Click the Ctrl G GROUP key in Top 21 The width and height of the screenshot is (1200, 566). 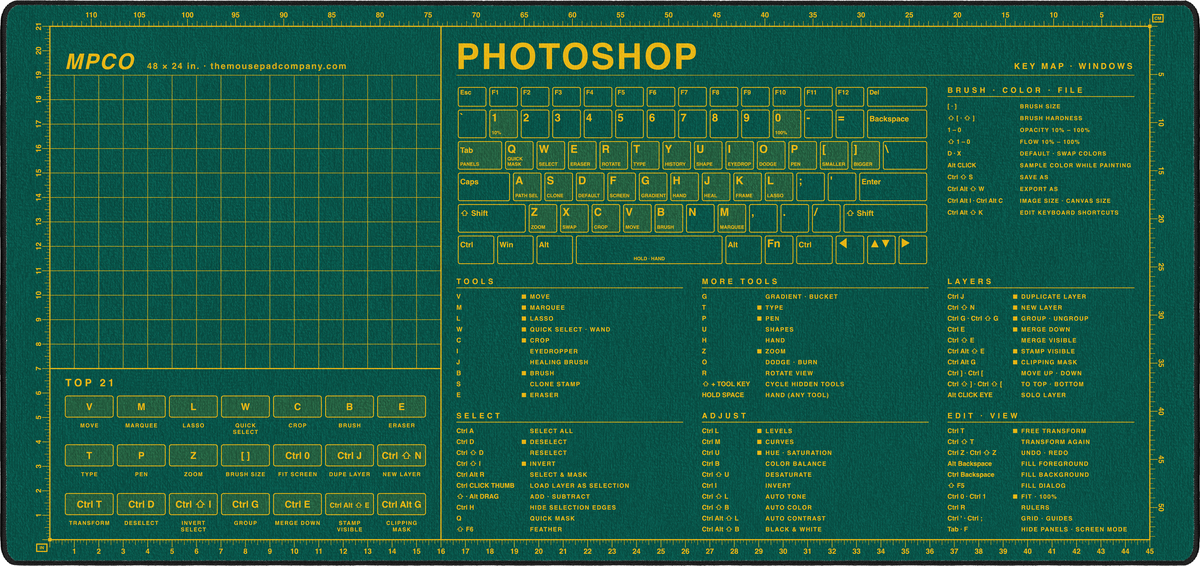pos(246,504)
